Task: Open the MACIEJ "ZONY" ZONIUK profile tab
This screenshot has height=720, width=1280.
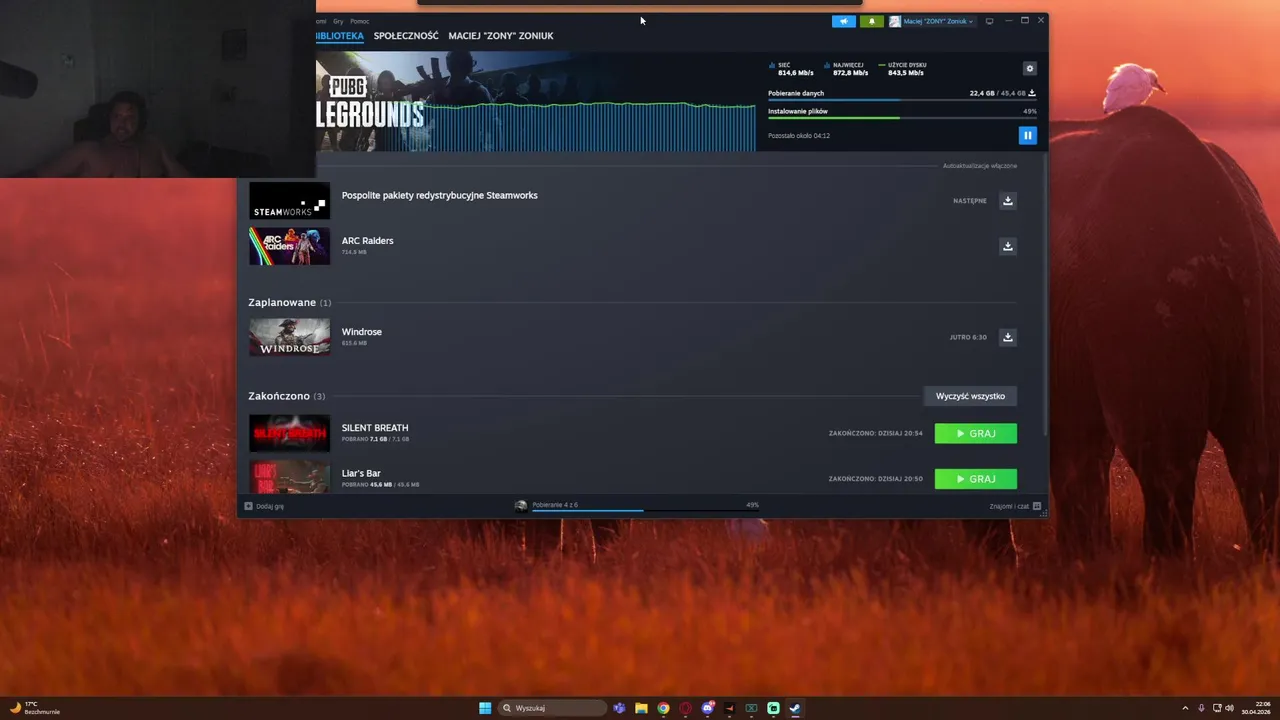Action: tap(501, 36)
